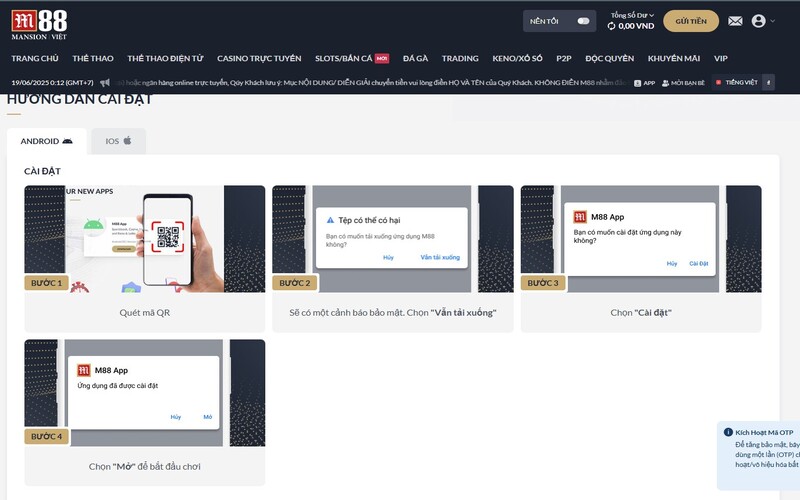The width and height of the screenshot is (800, 500).
Task: Click the announcement megaphone icon
Action: click(x=105, y=82)
